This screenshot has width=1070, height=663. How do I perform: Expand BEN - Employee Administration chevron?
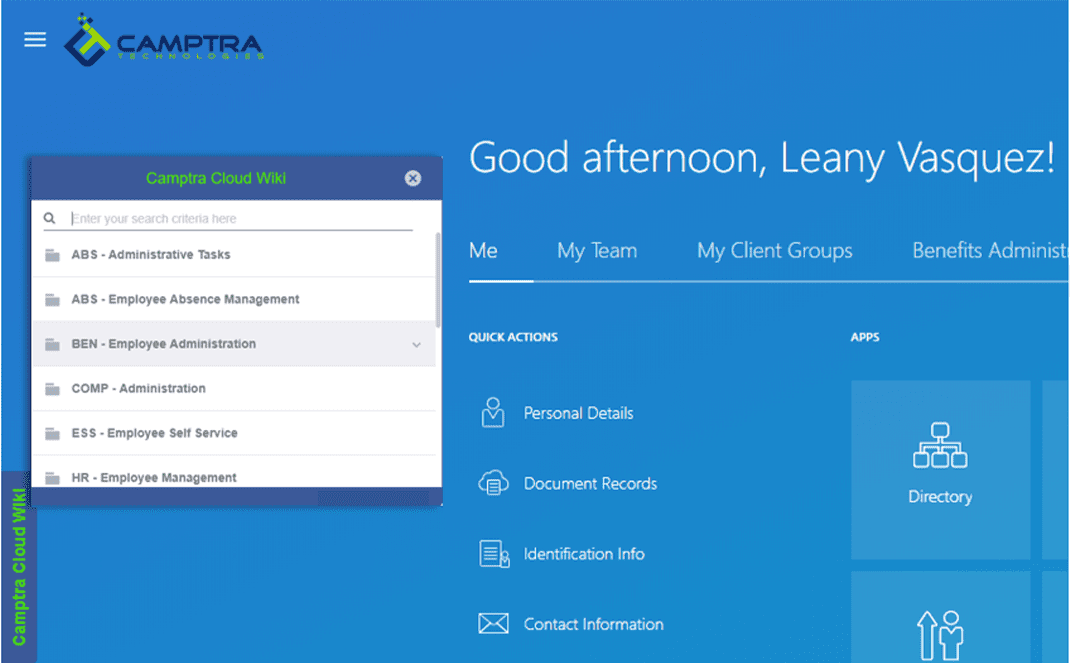coord(417,345)
